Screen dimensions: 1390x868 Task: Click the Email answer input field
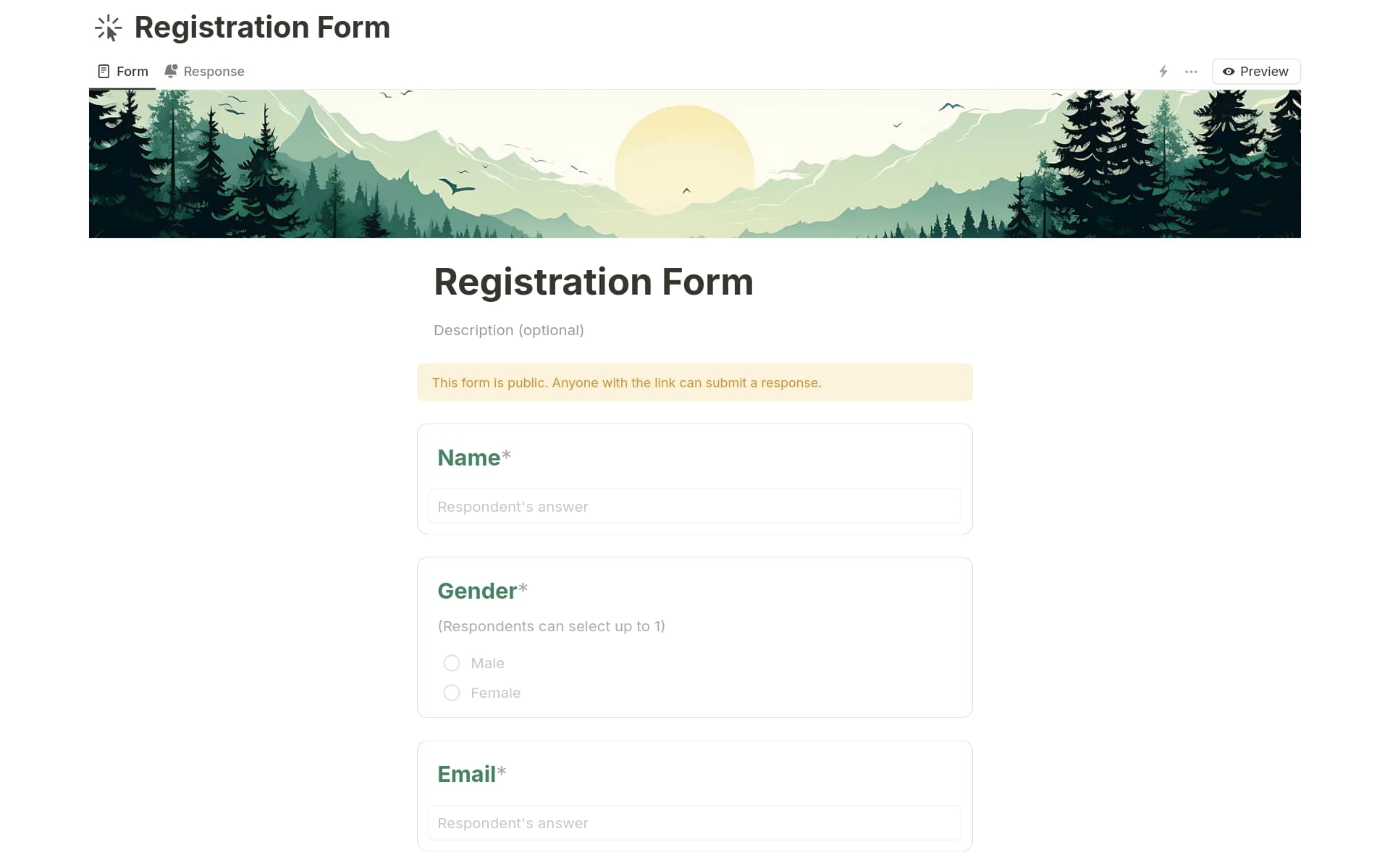(x=694, y=822)
